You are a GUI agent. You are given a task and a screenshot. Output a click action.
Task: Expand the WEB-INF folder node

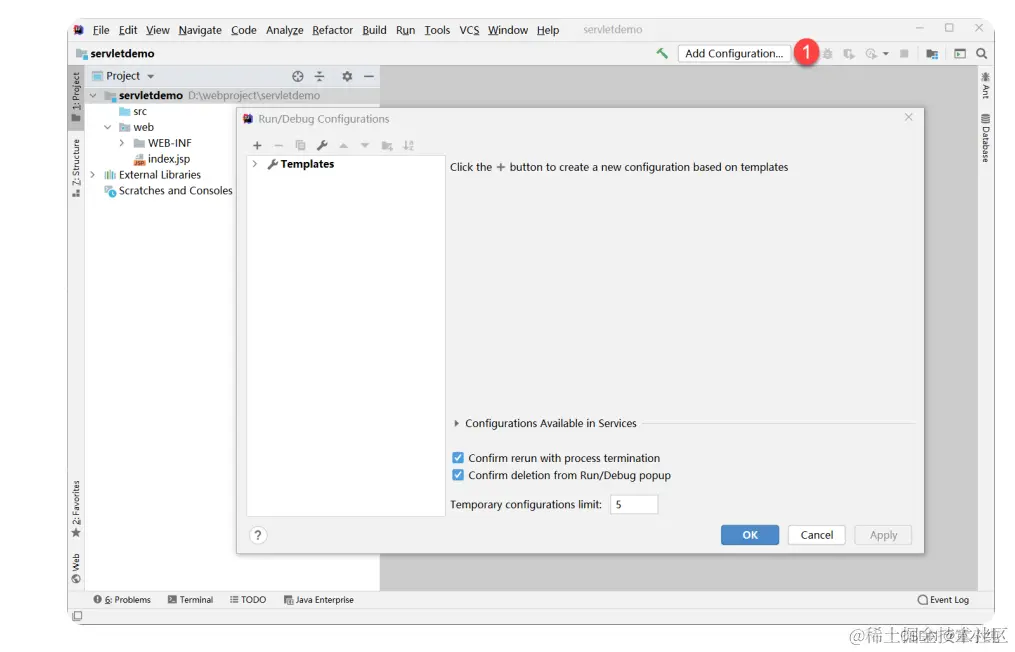pos(122,143)
